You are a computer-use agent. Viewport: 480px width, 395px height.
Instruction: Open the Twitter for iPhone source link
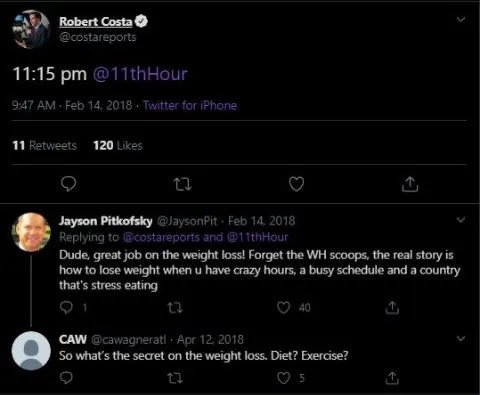click(x=190, y=105)
